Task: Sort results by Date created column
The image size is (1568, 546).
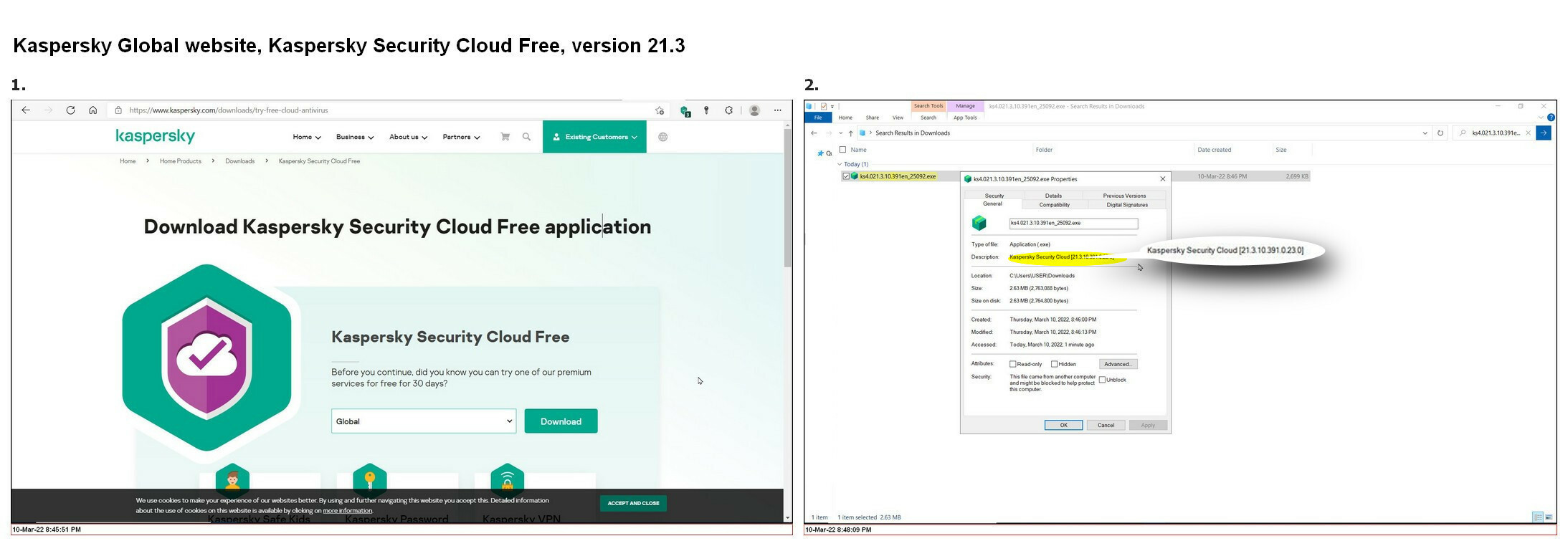Action: tap(1214, 150)
